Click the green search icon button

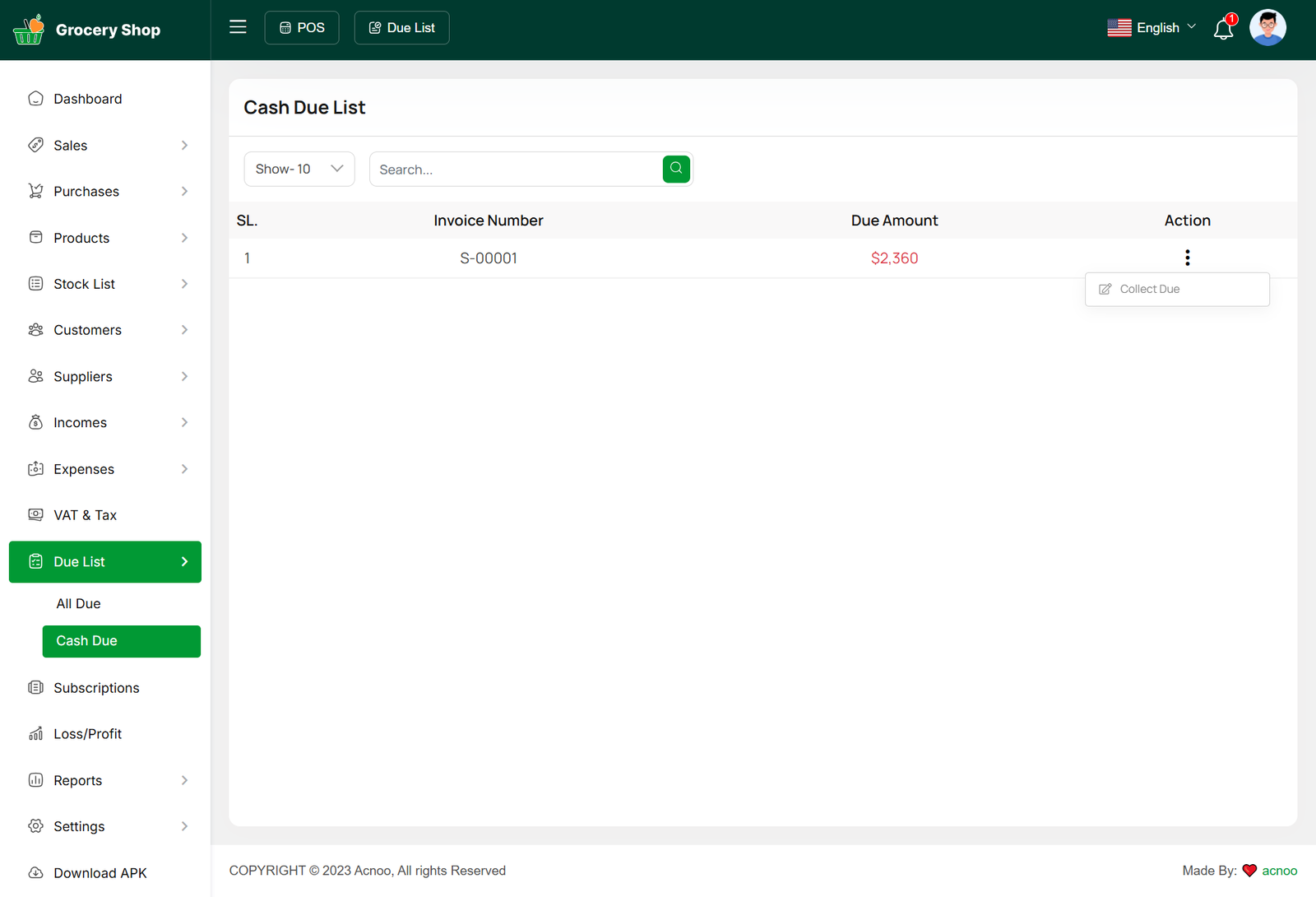(676, 169)
